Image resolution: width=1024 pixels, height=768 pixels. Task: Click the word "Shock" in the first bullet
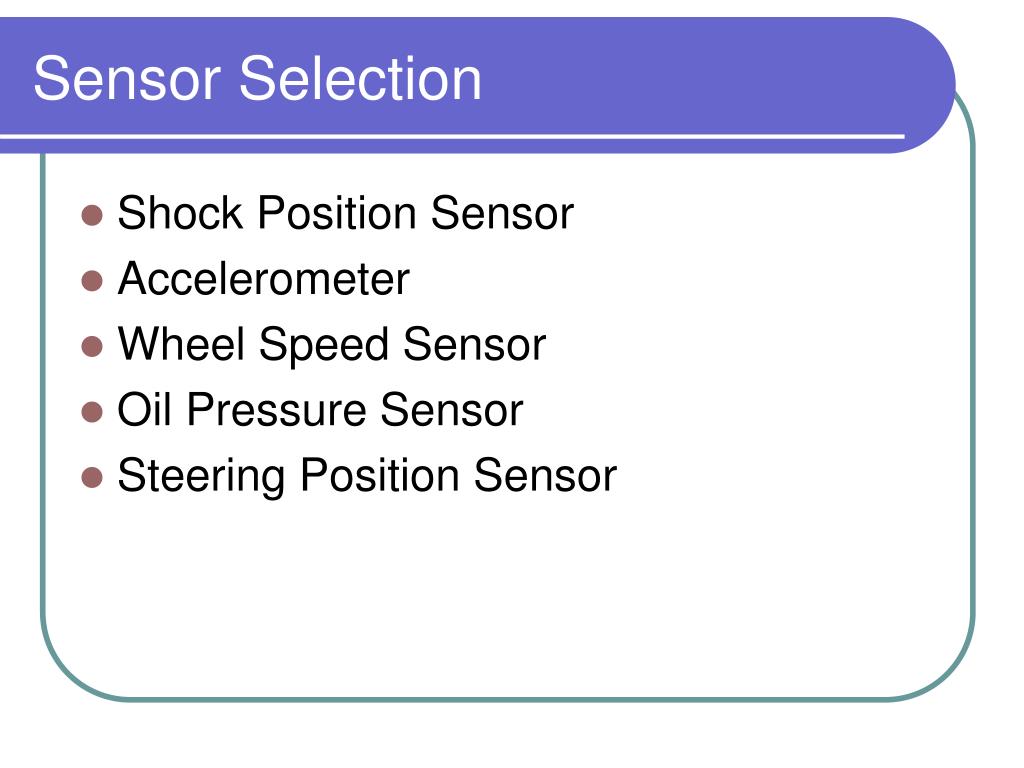[180, 213]
